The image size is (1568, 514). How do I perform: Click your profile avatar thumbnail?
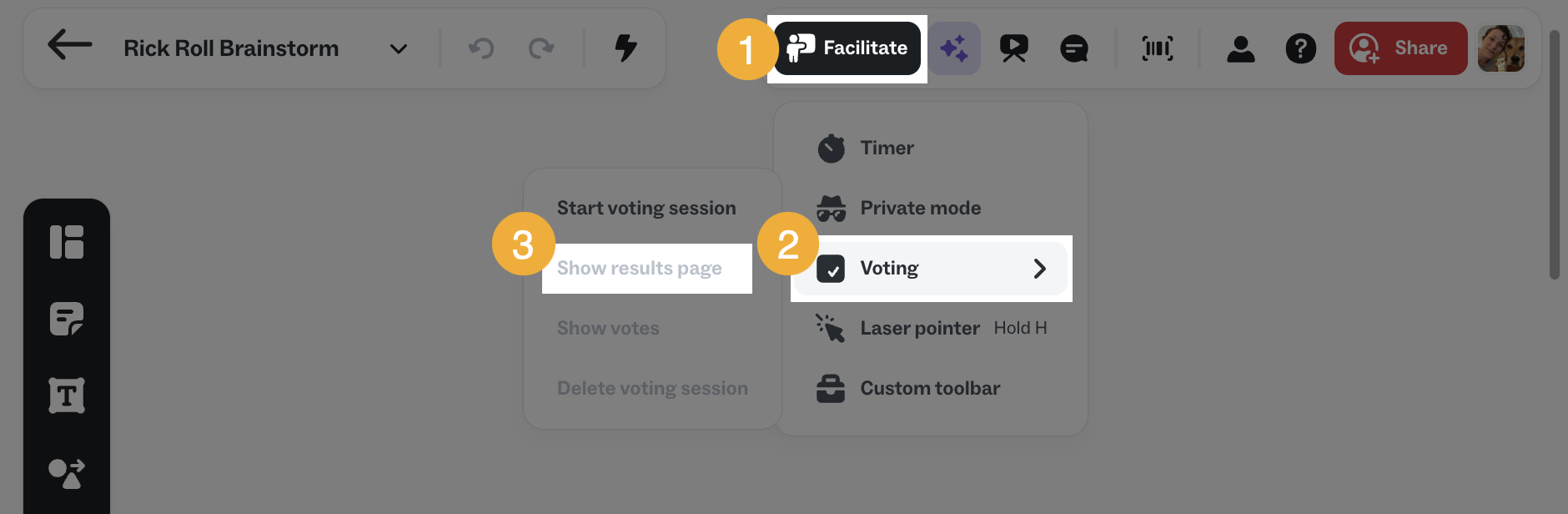coord(1501,48)
